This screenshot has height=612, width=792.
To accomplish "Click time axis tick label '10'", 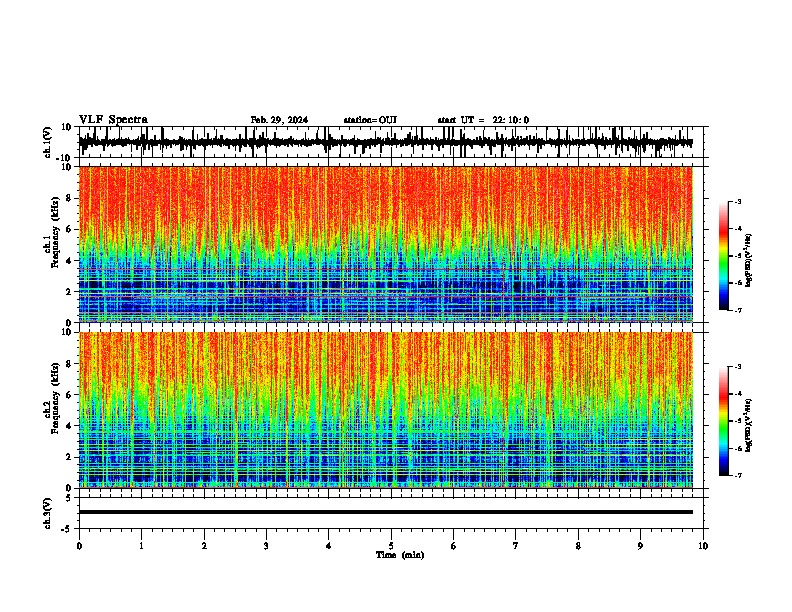I will click(703, 546).
